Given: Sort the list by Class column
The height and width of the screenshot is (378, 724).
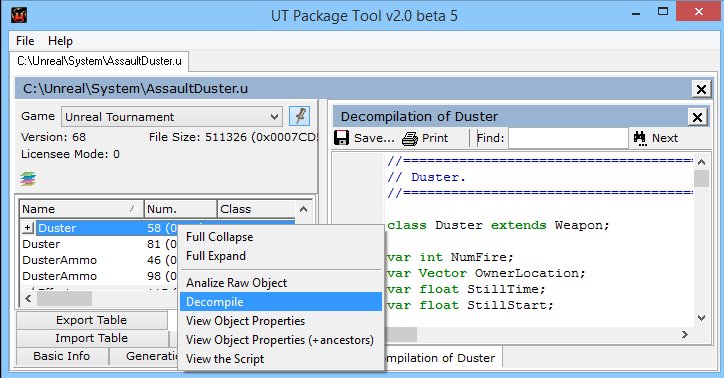Looking at the screenshot, I should tap(256, 209).
